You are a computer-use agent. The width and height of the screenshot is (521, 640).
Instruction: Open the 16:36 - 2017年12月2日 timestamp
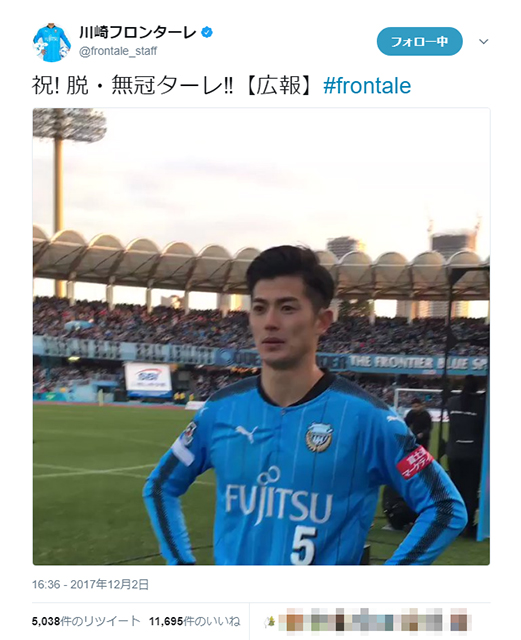pyautogui.click(x=90, y=584)
